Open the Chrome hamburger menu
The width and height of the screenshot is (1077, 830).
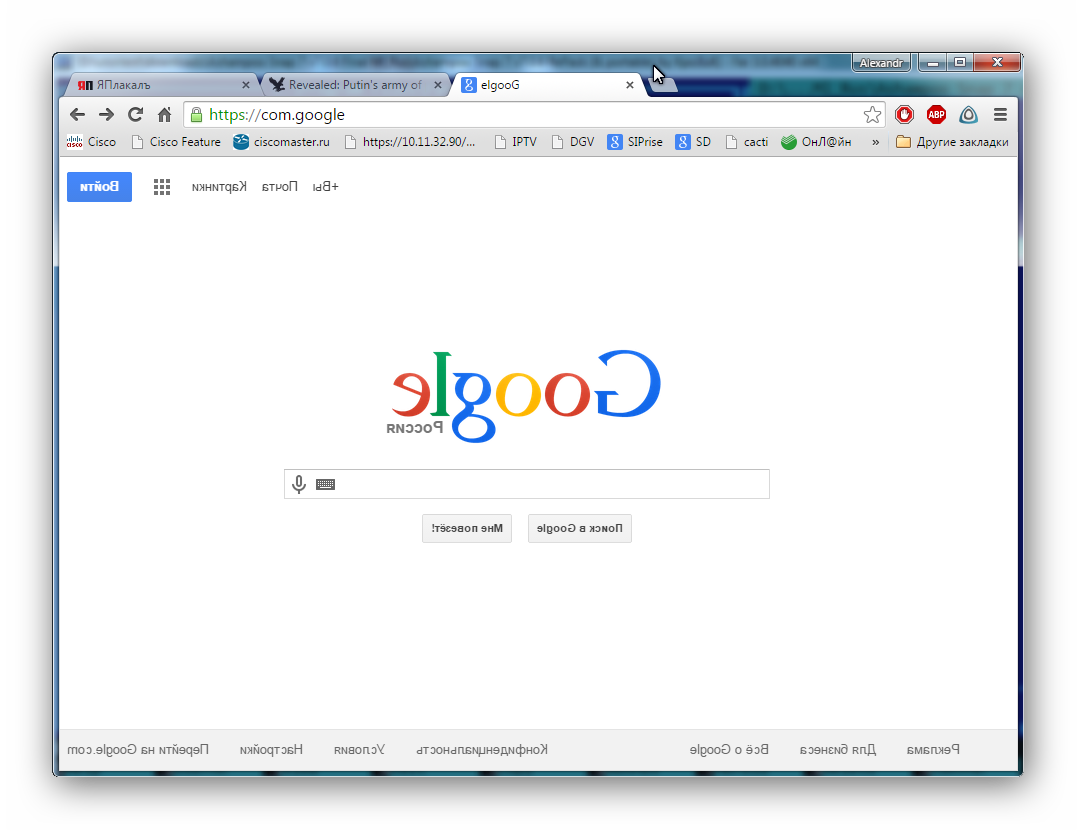point(1000,115)
